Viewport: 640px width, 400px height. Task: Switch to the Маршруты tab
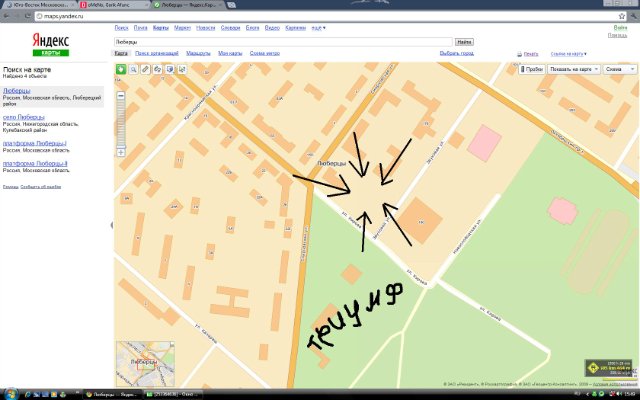click(198, 53)
